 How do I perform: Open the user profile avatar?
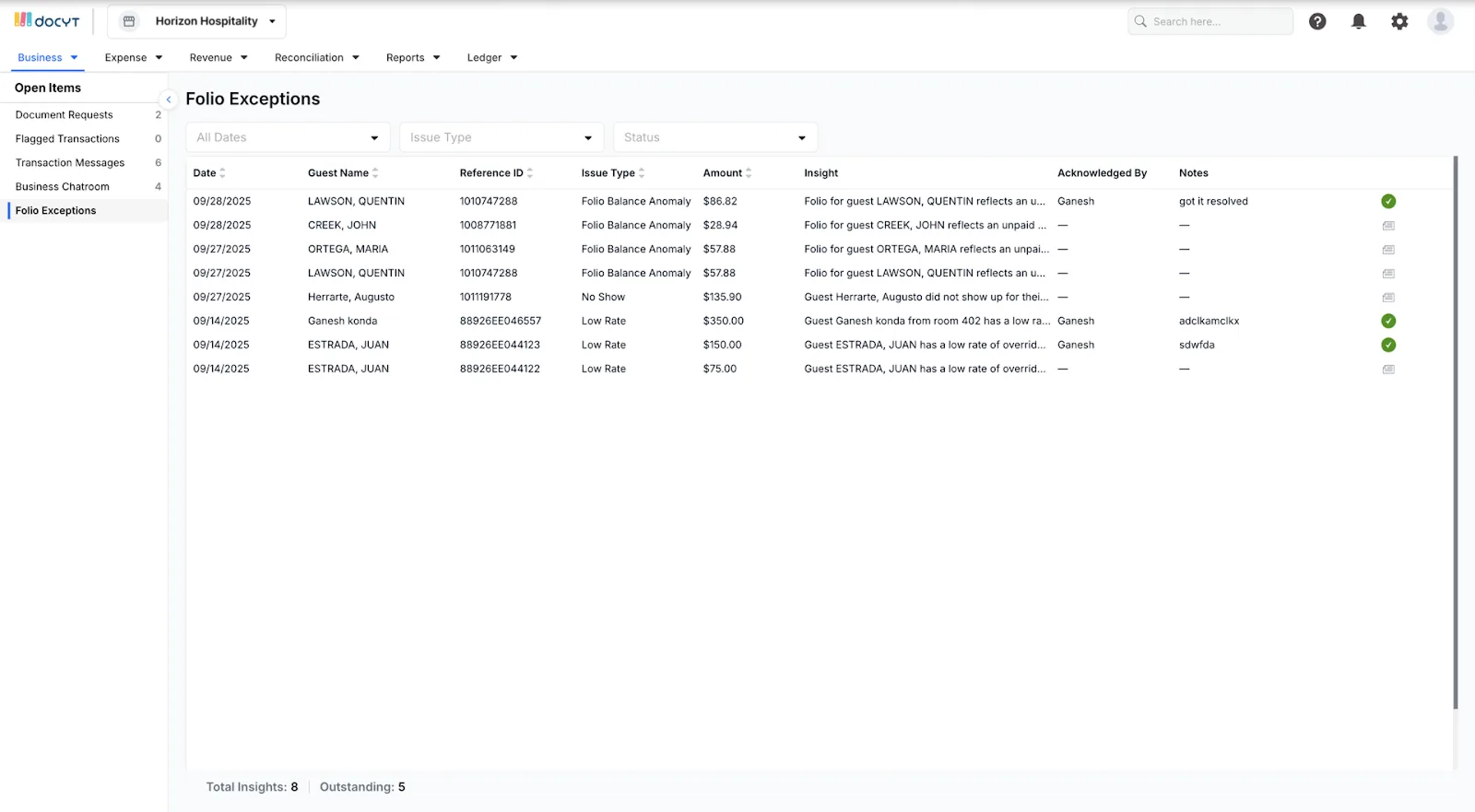[x=1440, y=21]
